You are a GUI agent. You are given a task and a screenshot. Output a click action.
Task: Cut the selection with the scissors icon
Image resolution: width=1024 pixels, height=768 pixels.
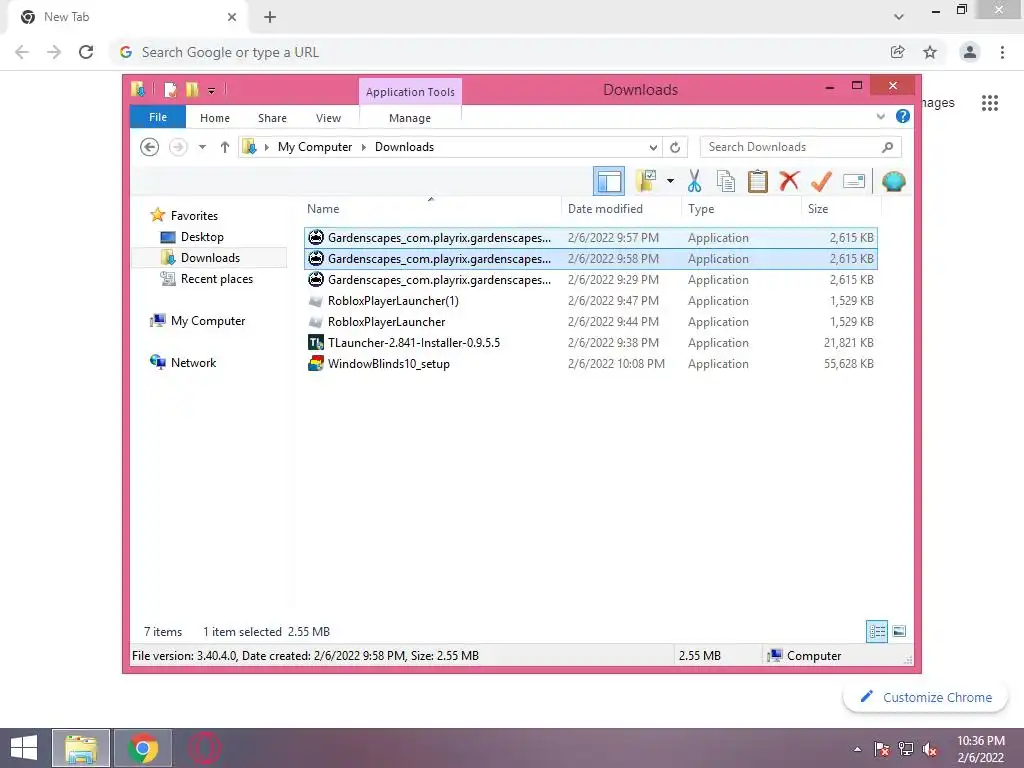tap(694, 181)
